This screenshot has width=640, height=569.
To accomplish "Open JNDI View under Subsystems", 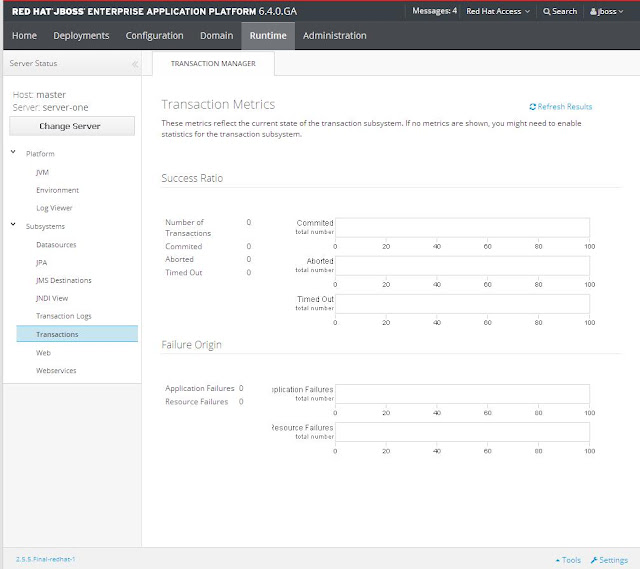I will [x=52, y=298].
